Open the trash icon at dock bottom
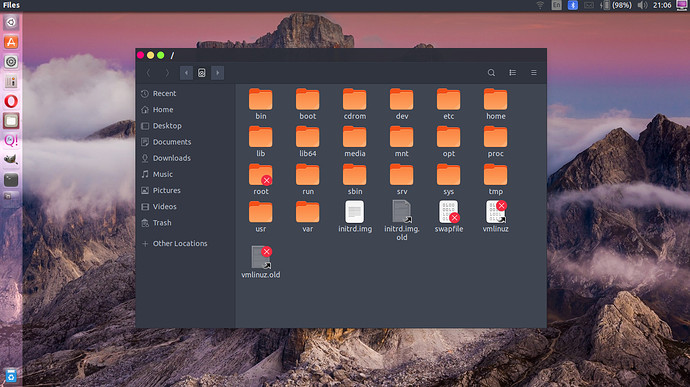Screen dimensions: 690x387 point(11,376)
